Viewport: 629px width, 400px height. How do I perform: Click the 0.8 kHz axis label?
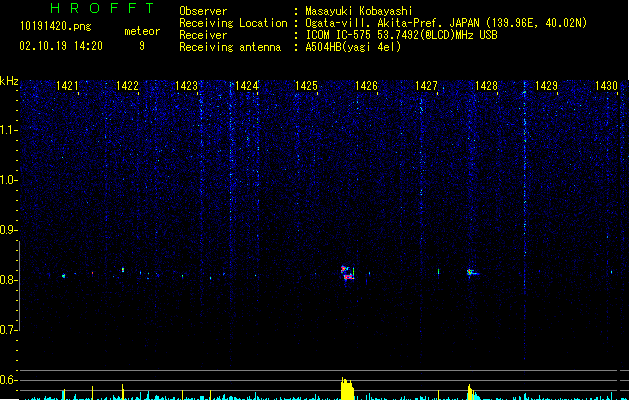tap(8, 280)
